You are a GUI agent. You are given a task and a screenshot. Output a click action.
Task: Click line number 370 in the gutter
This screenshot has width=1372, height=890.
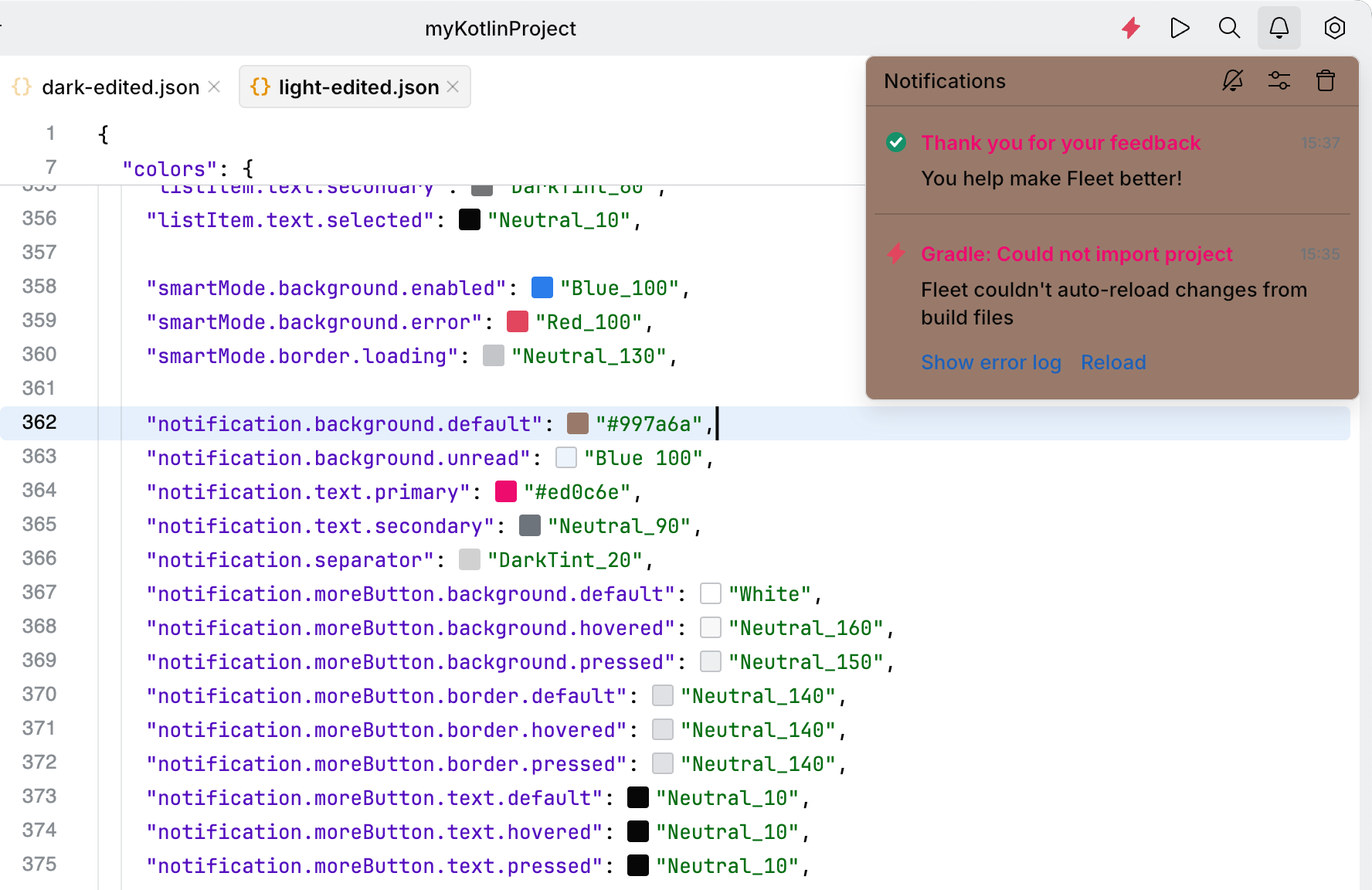[39, 695]
